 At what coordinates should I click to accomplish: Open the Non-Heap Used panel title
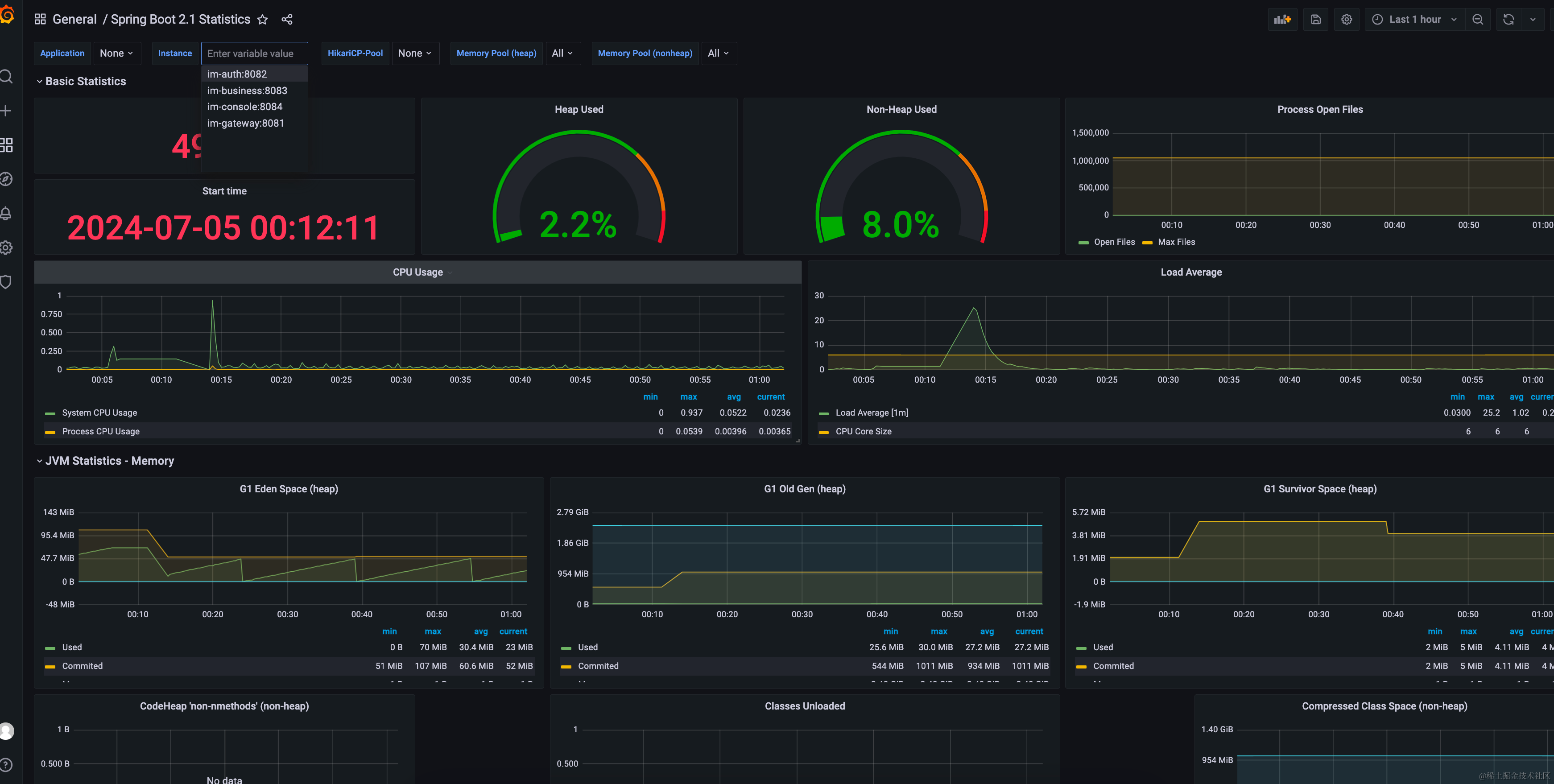901,109
